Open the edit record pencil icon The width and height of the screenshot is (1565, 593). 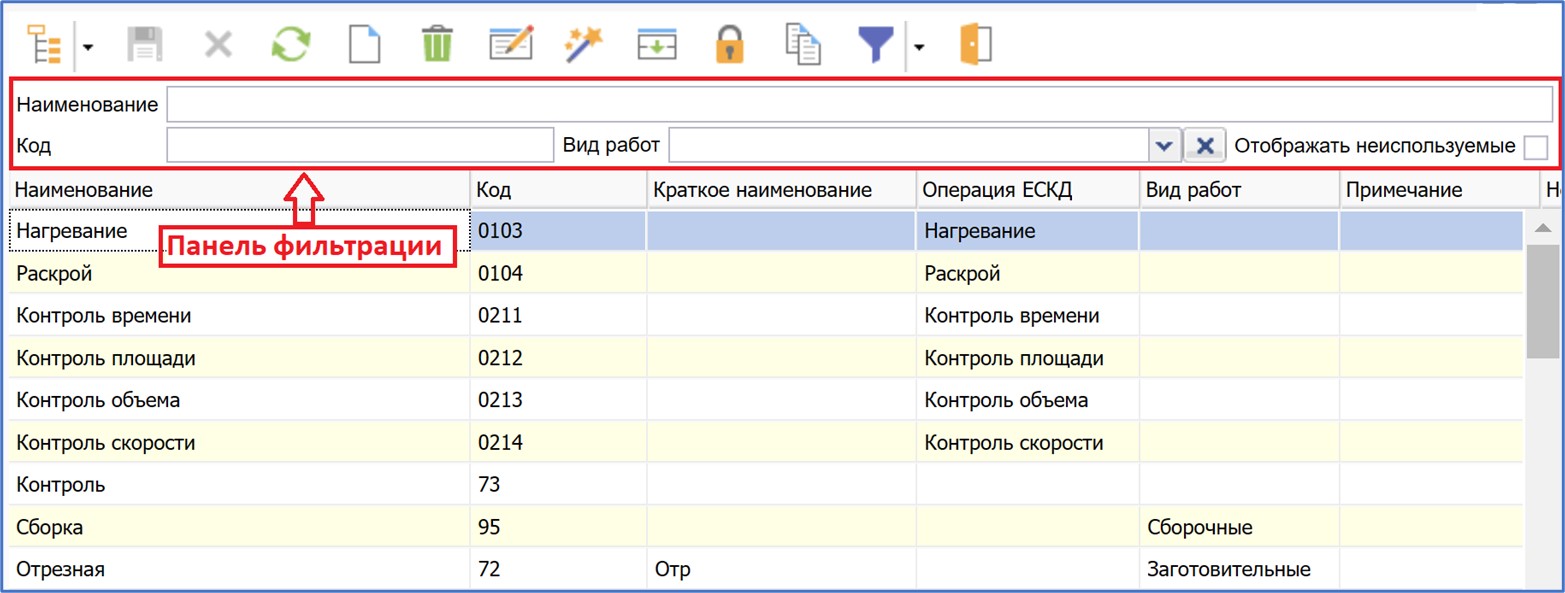(510, 46)
